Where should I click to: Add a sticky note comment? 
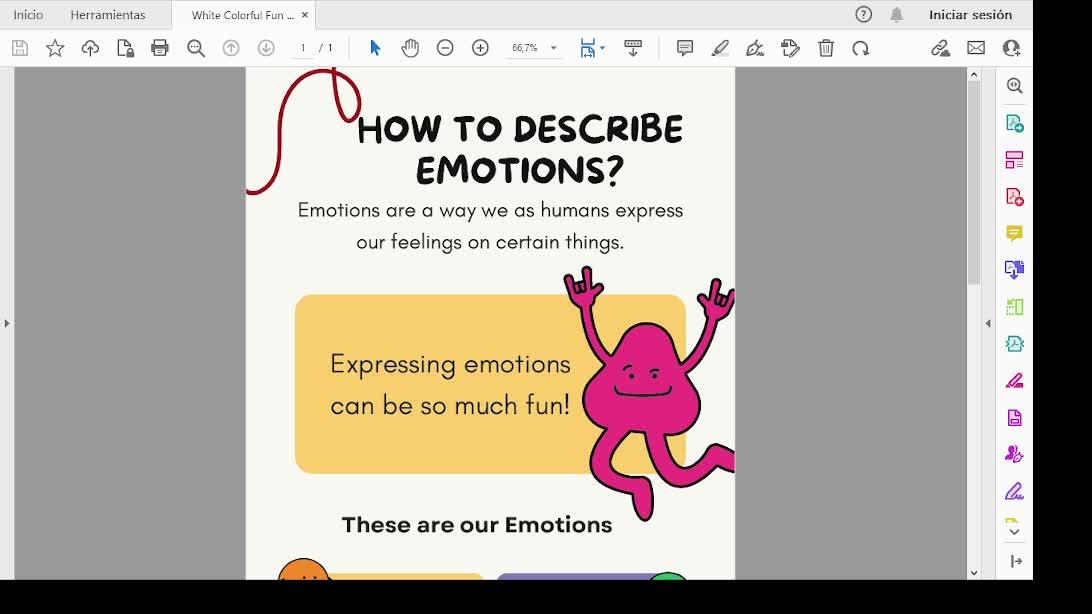pos(685,48)
